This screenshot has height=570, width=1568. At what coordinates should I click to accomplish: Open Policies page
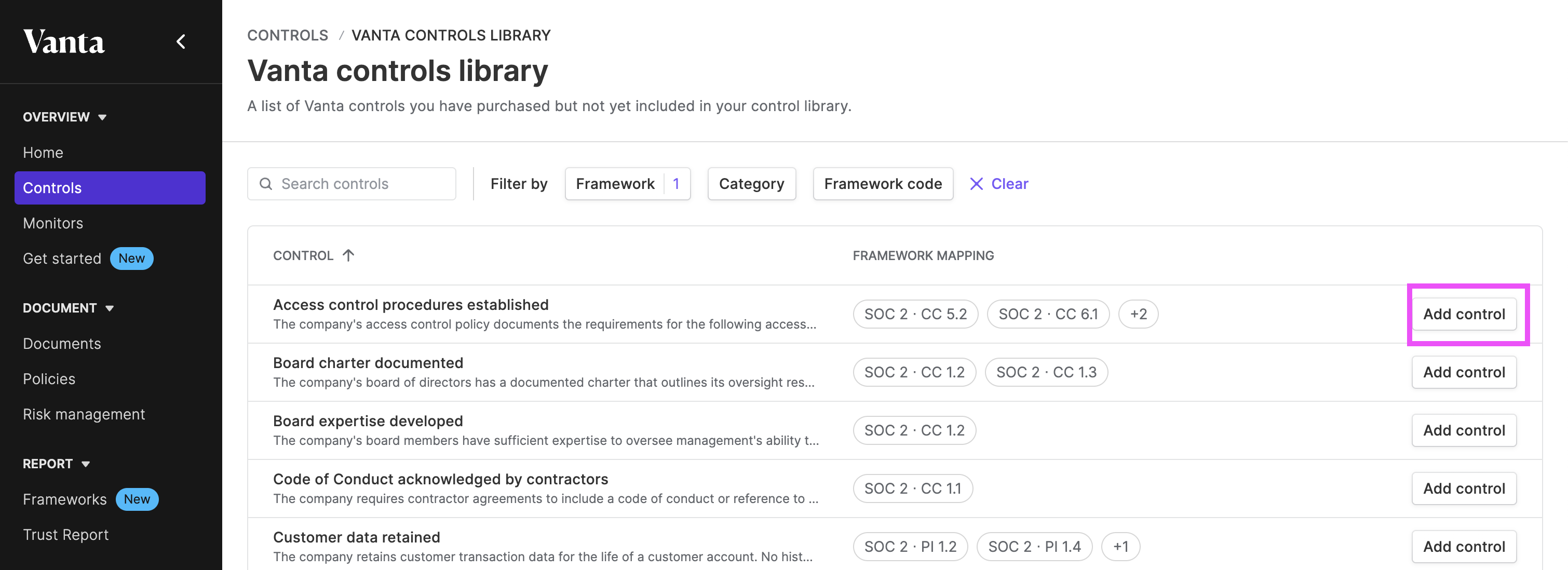49,379
